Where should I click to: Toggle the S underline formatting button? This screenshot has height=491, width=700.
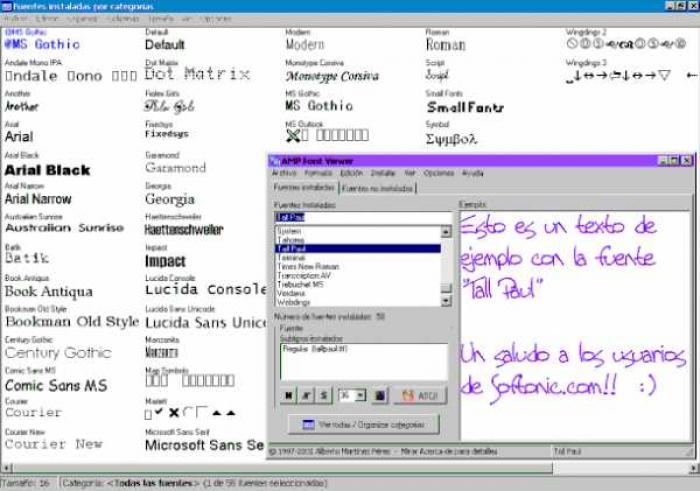click(x=324, y=395)
